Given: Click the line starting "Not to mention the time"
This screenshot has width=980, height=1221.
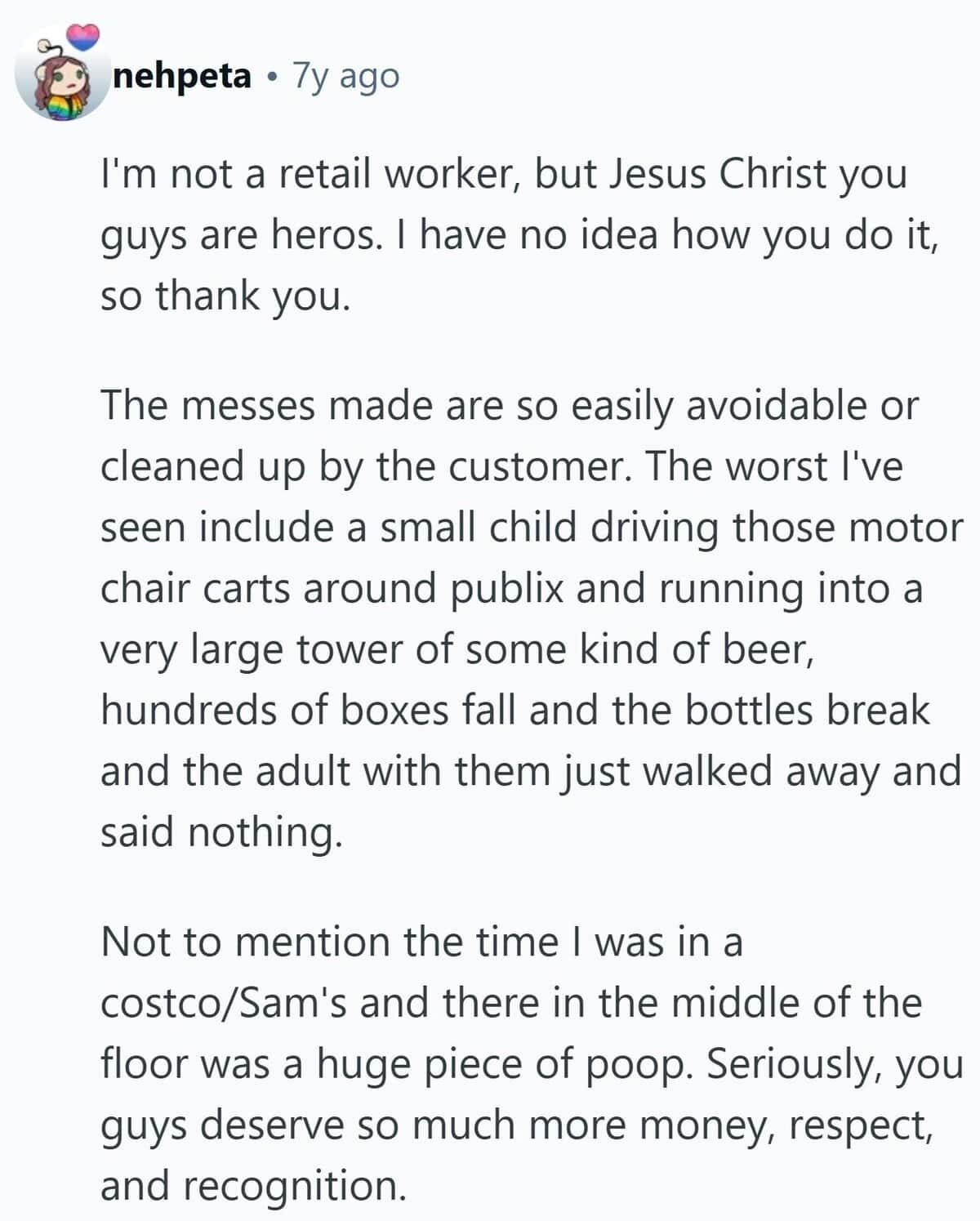Looking at the screenshot, I should pyautogui.click(x=421, y=942).
